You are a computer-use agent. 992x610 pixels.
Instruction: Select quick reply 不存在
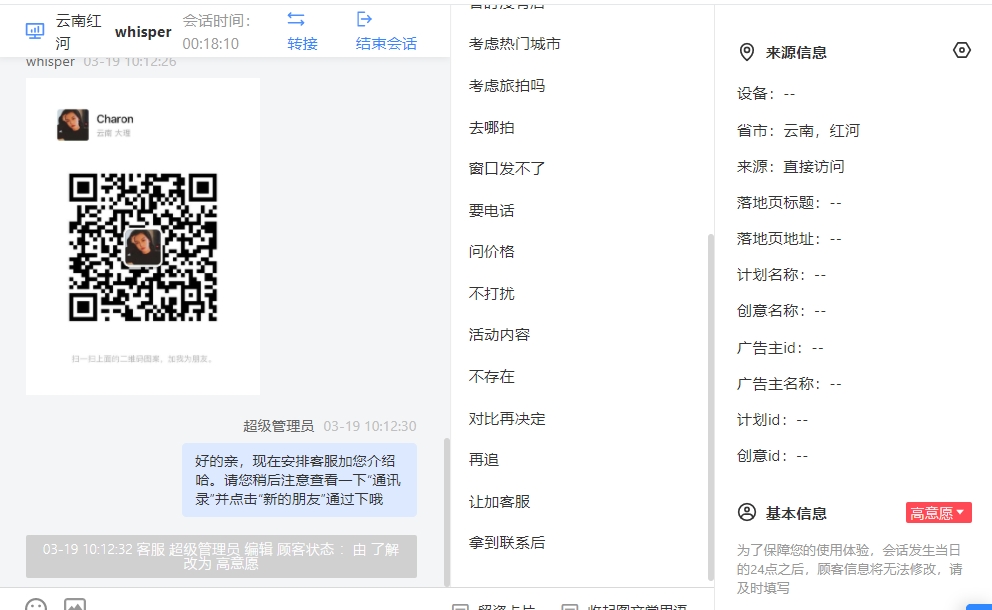pos(492,377)
